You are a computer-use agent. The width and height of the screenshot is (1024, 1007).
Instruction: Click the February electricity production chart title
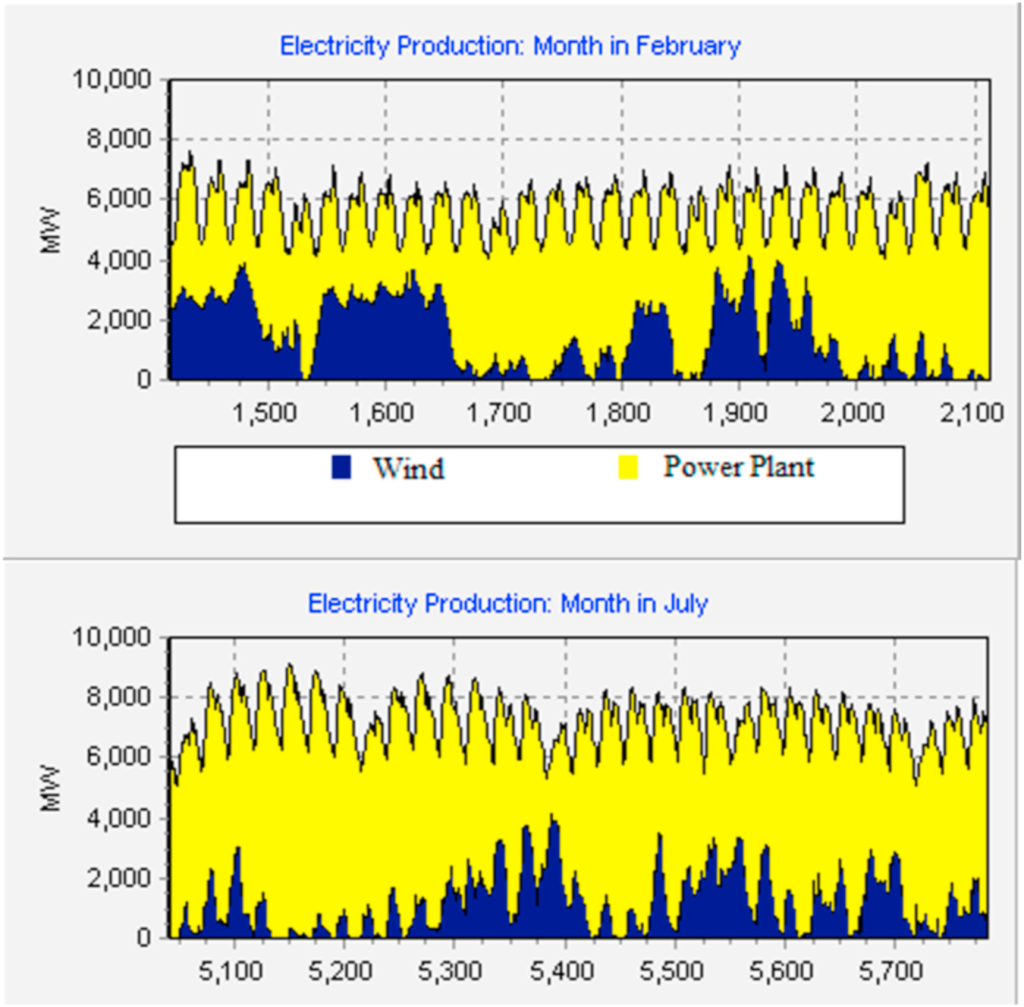click(x=510, y=46)
